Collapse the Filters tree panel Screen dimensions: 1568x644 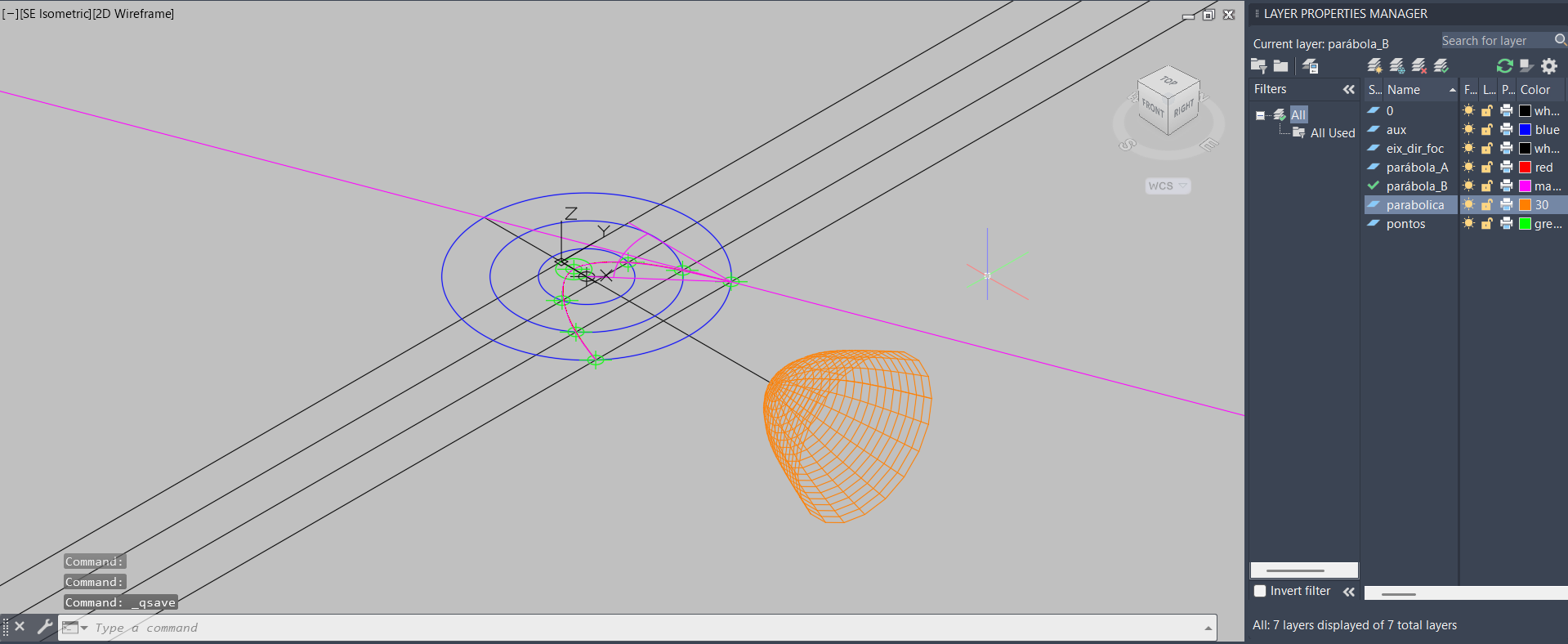click(x=1349, y=89)
